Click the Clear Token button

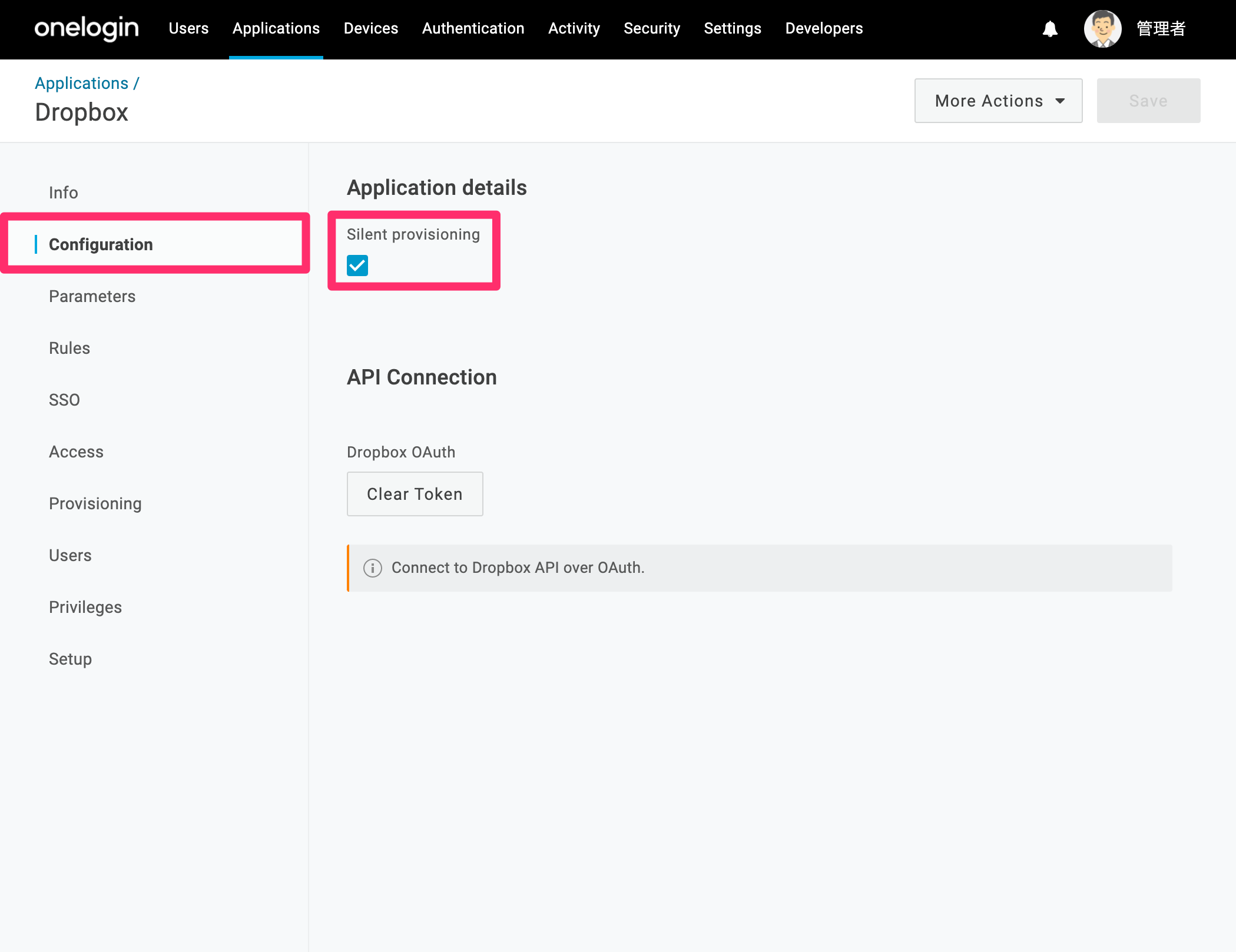coord(415,494)
